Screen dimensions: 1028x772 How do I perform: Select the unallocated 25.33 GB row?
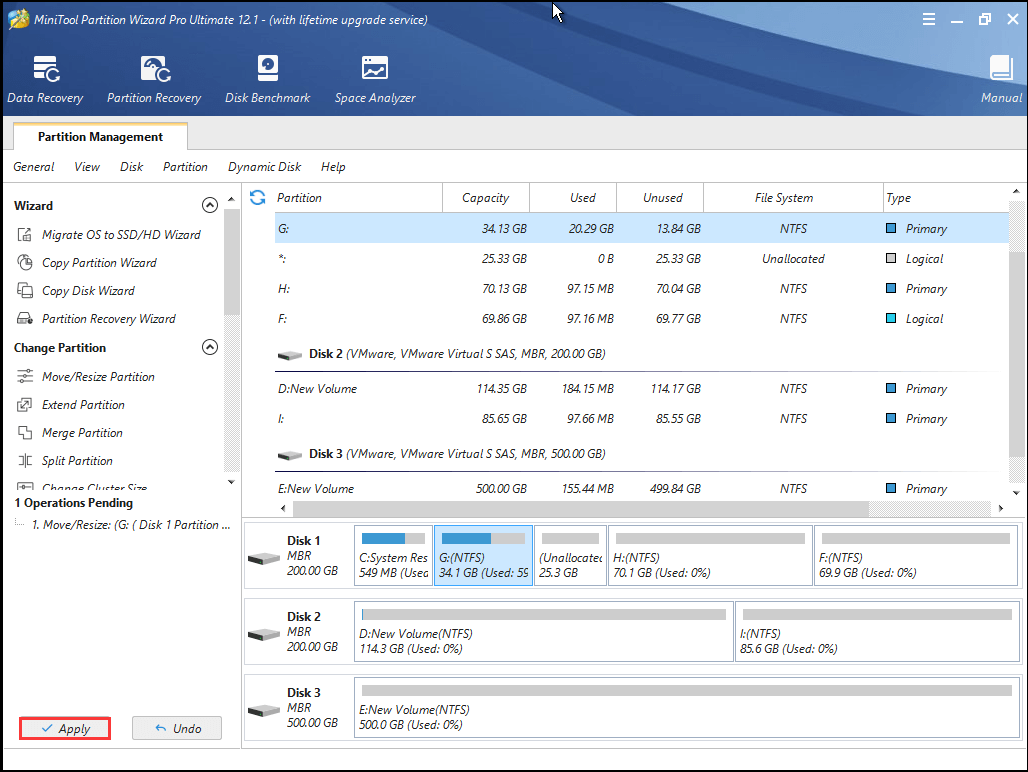click(641, 258)
